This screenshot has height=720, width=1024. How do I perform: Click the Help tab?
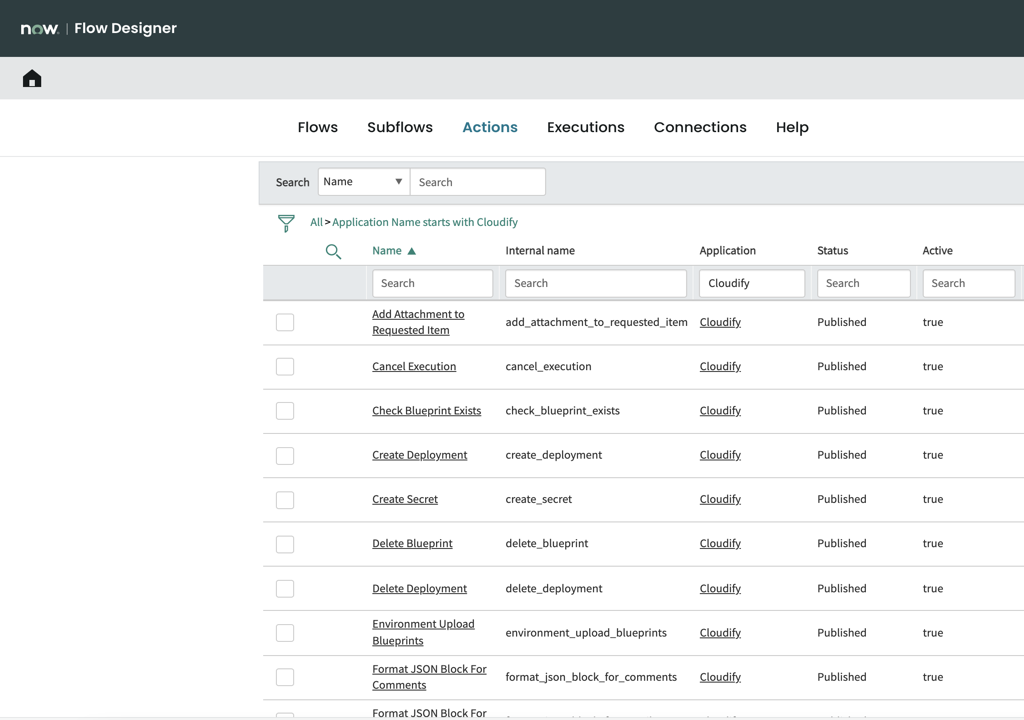(x=792, y=127)
